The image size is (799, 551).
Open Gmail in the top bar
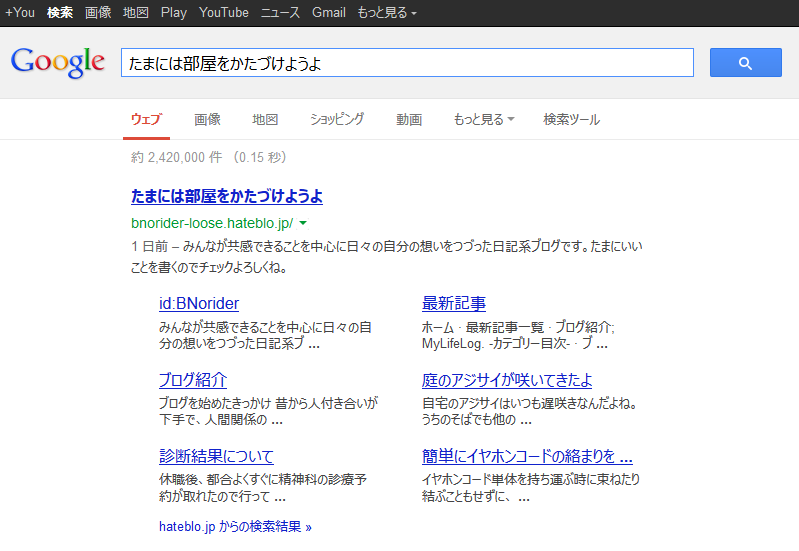[329, 12]
